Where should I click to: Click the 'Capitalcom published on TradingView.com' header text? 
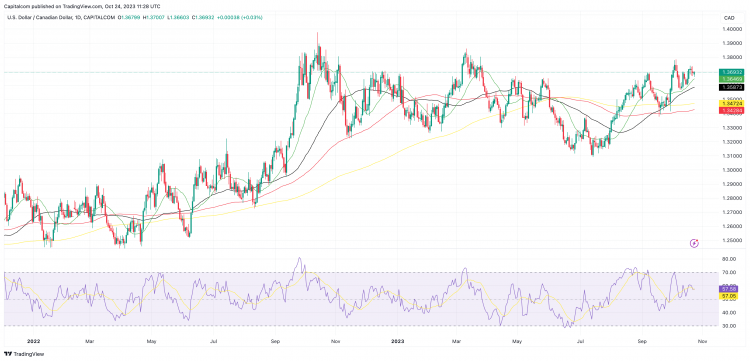coord(53,6)
